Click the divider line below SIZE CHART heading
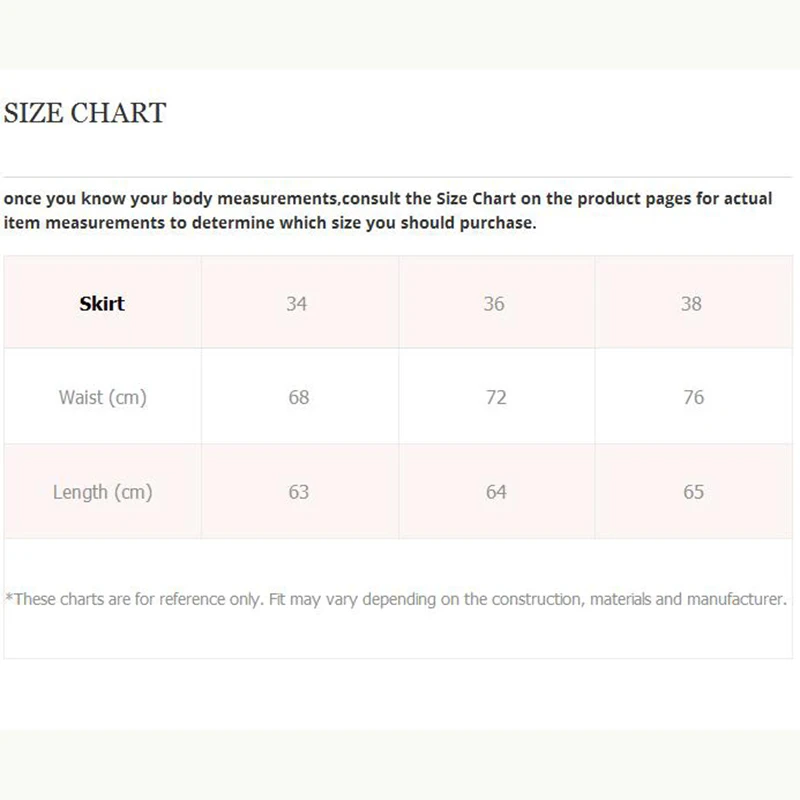The image size is (800, 800). coord(400,177)
